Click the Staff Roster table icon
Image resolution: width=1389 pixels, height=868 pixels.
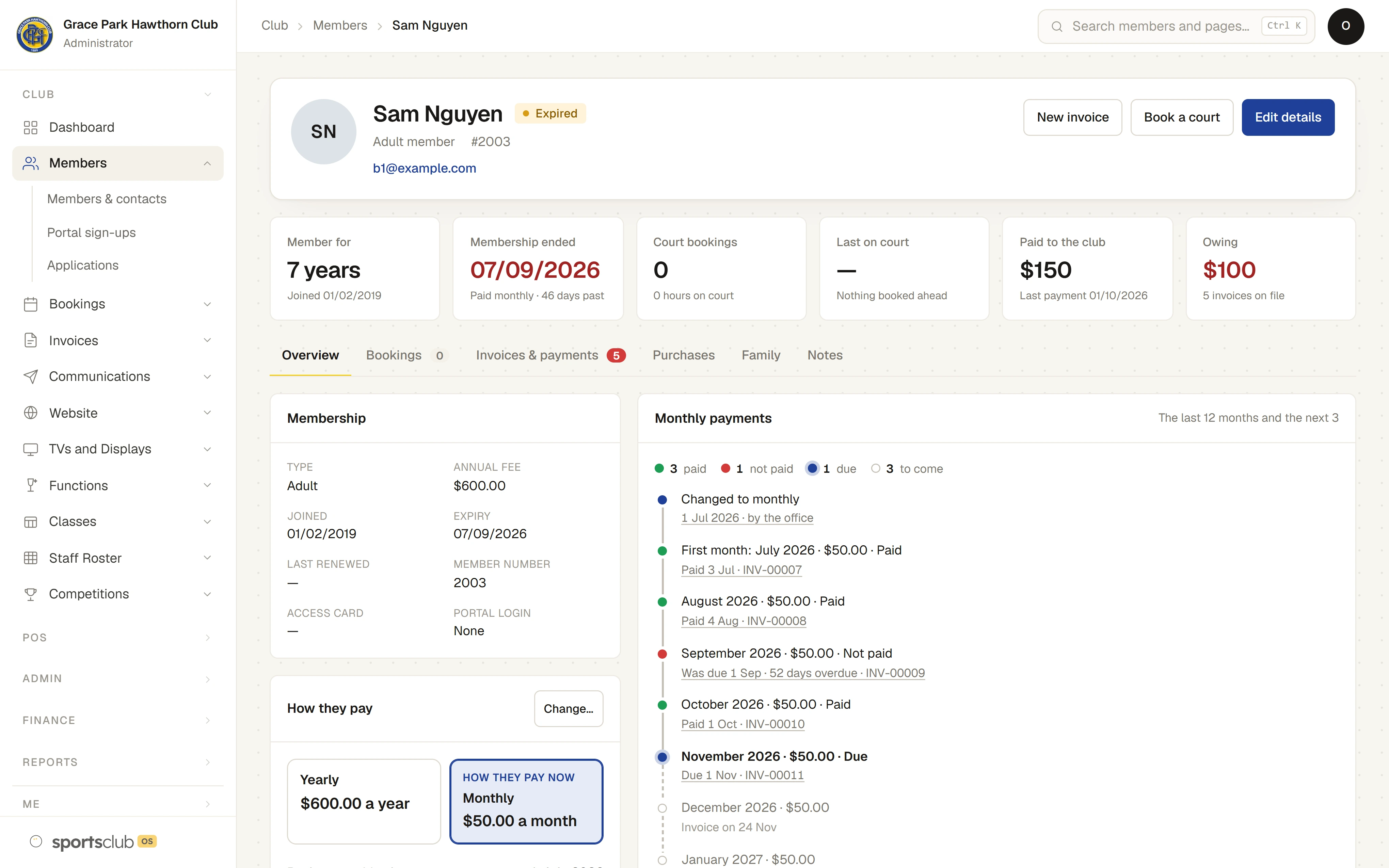tap(30, 558)
